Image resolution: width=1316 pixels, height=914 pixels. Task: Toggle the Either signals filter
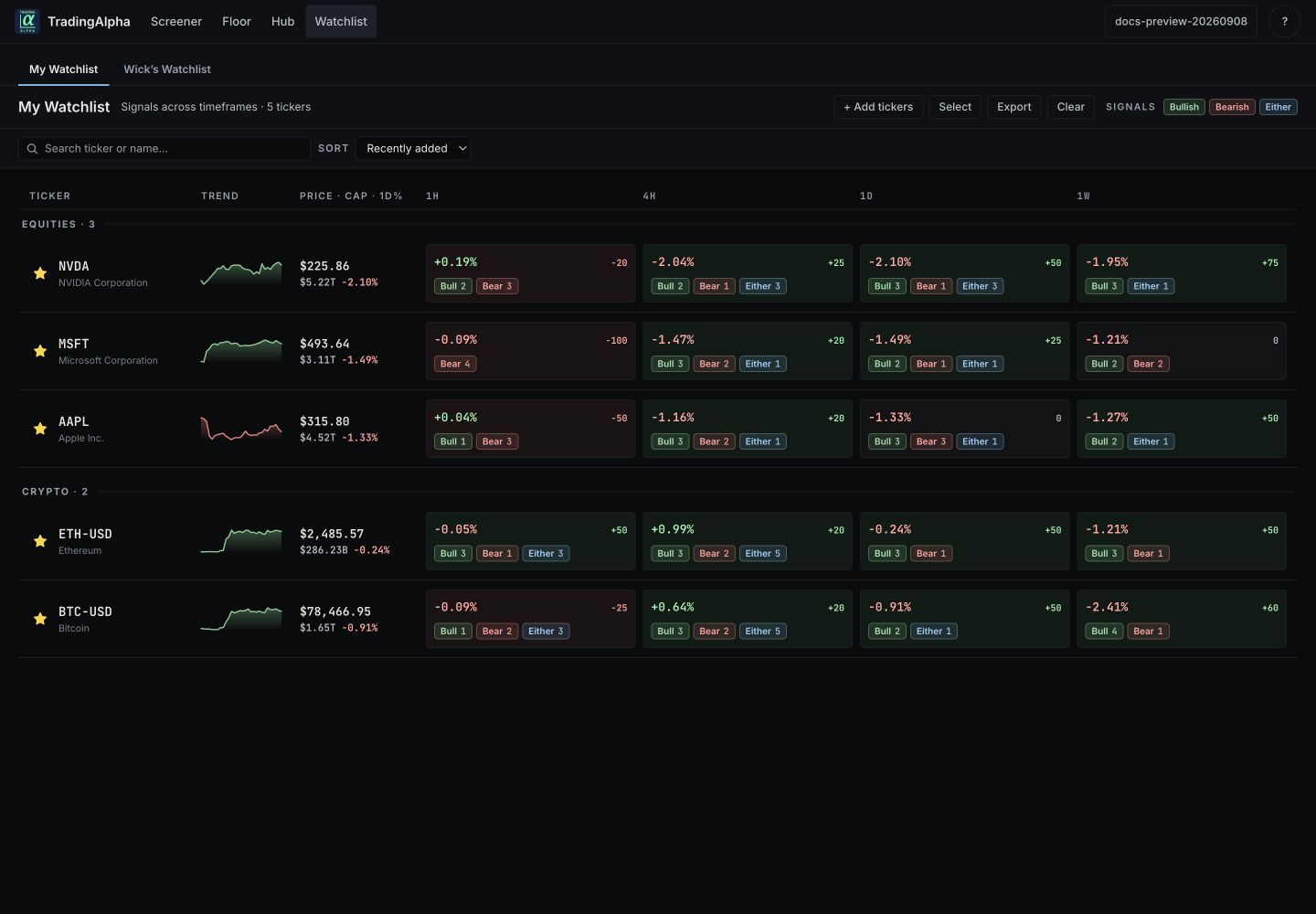[1278, 107]
